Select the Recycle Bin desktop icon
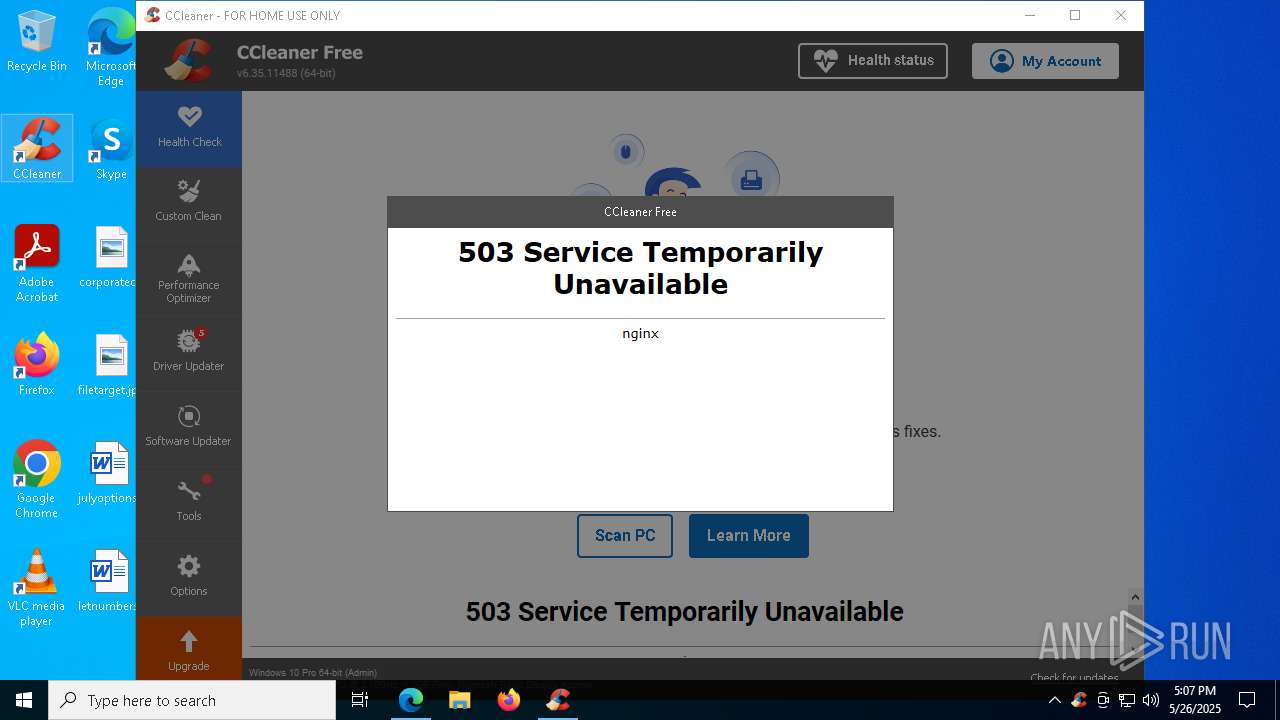 [x=37, y=42]
